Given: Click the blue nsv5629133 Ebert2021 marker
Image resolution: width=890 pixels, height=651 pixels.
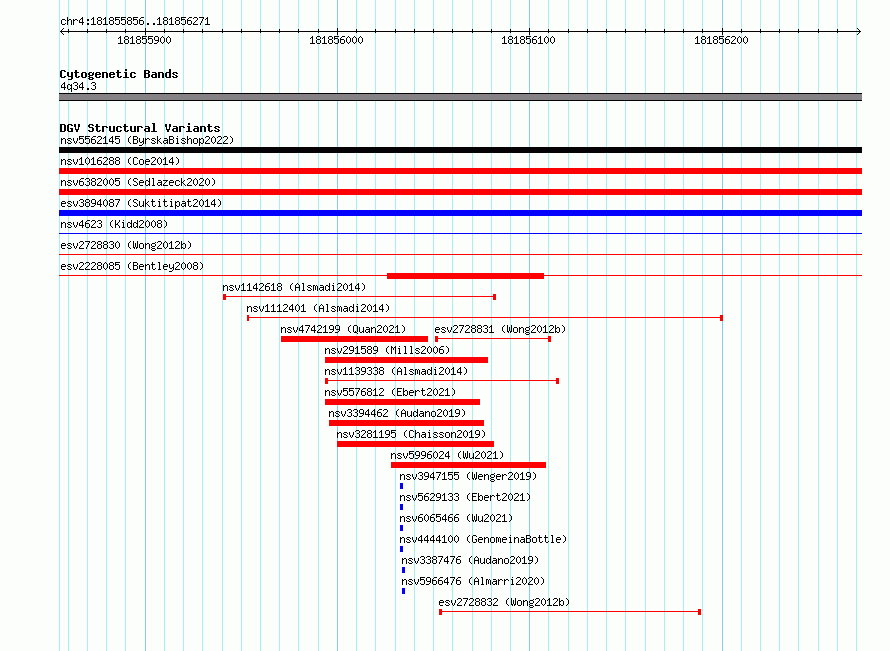Looking at the screenshot, I should 401,507.
